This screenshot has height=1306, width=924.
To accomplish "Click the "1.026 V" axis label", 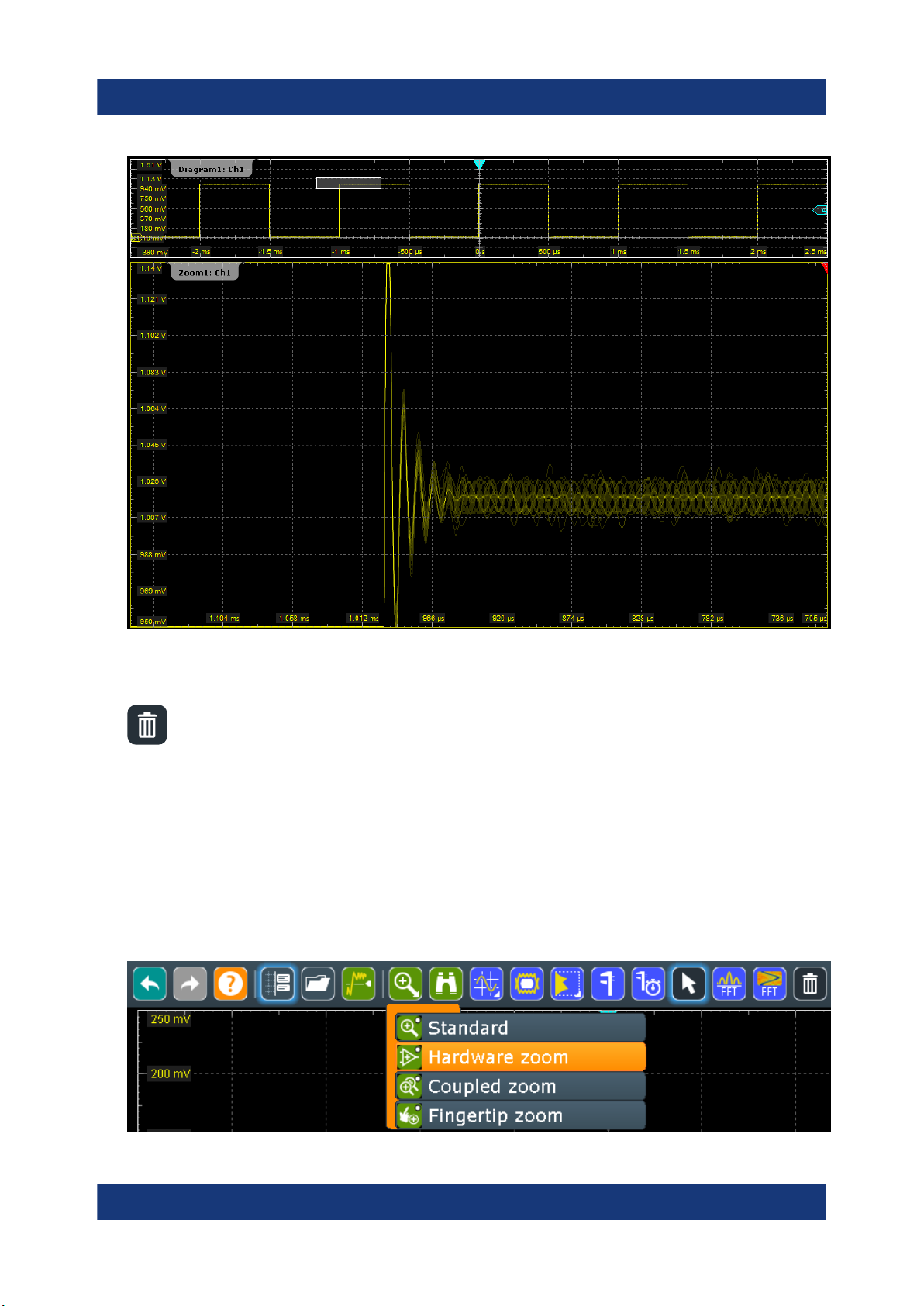I will [152, 481].
